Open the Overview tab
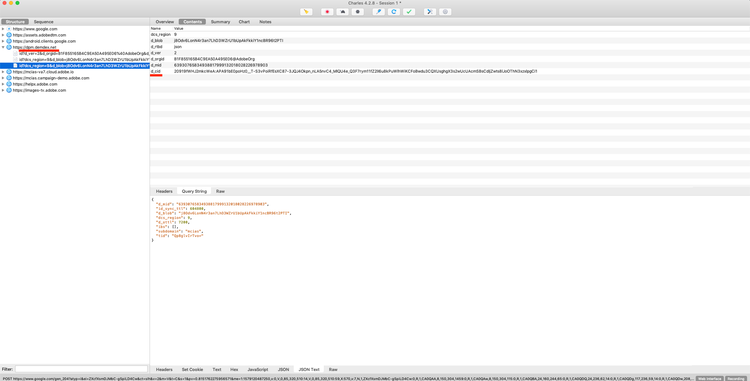Image resolution: width=750 pixels, height=381 pixels. pyautogui.click(x=165, y=22)
